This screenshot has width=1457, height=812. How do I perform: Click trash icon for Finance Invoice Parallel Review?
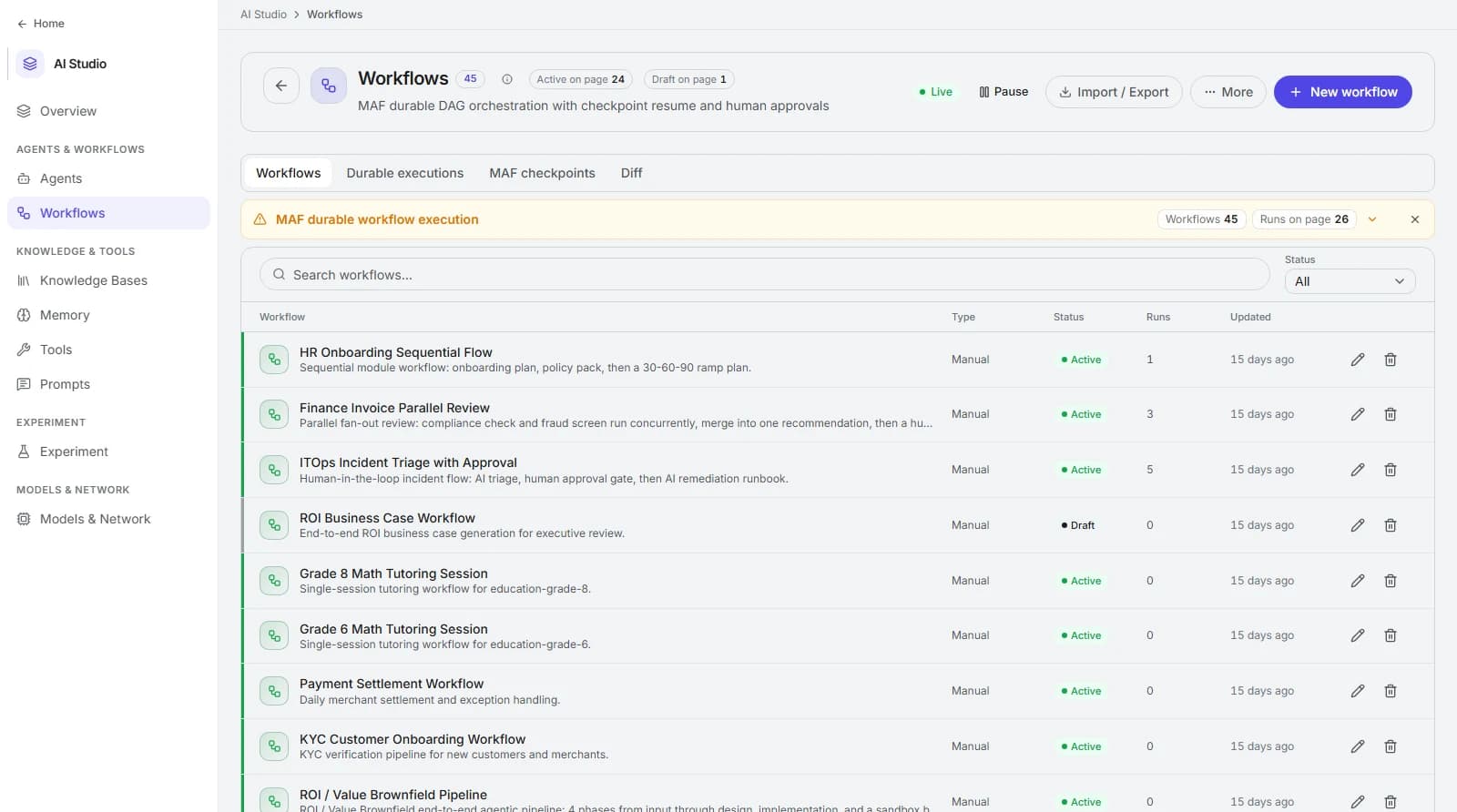(x=1391, y=414)
